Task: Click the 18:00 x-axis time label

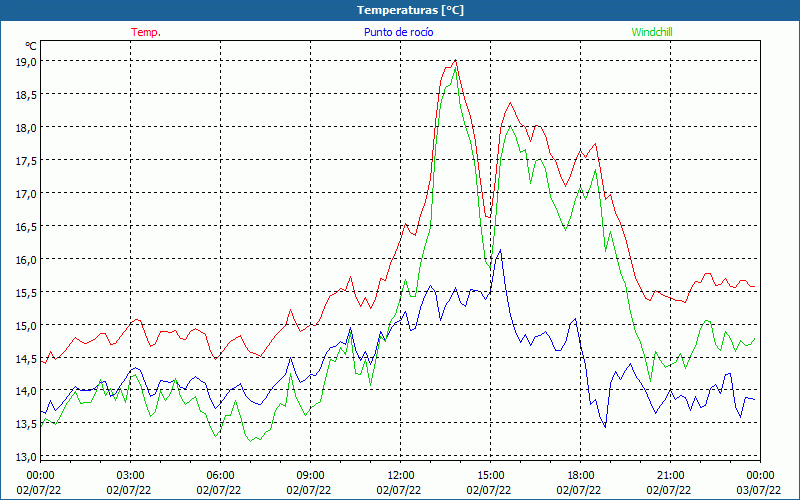Action: coord(581,476)
